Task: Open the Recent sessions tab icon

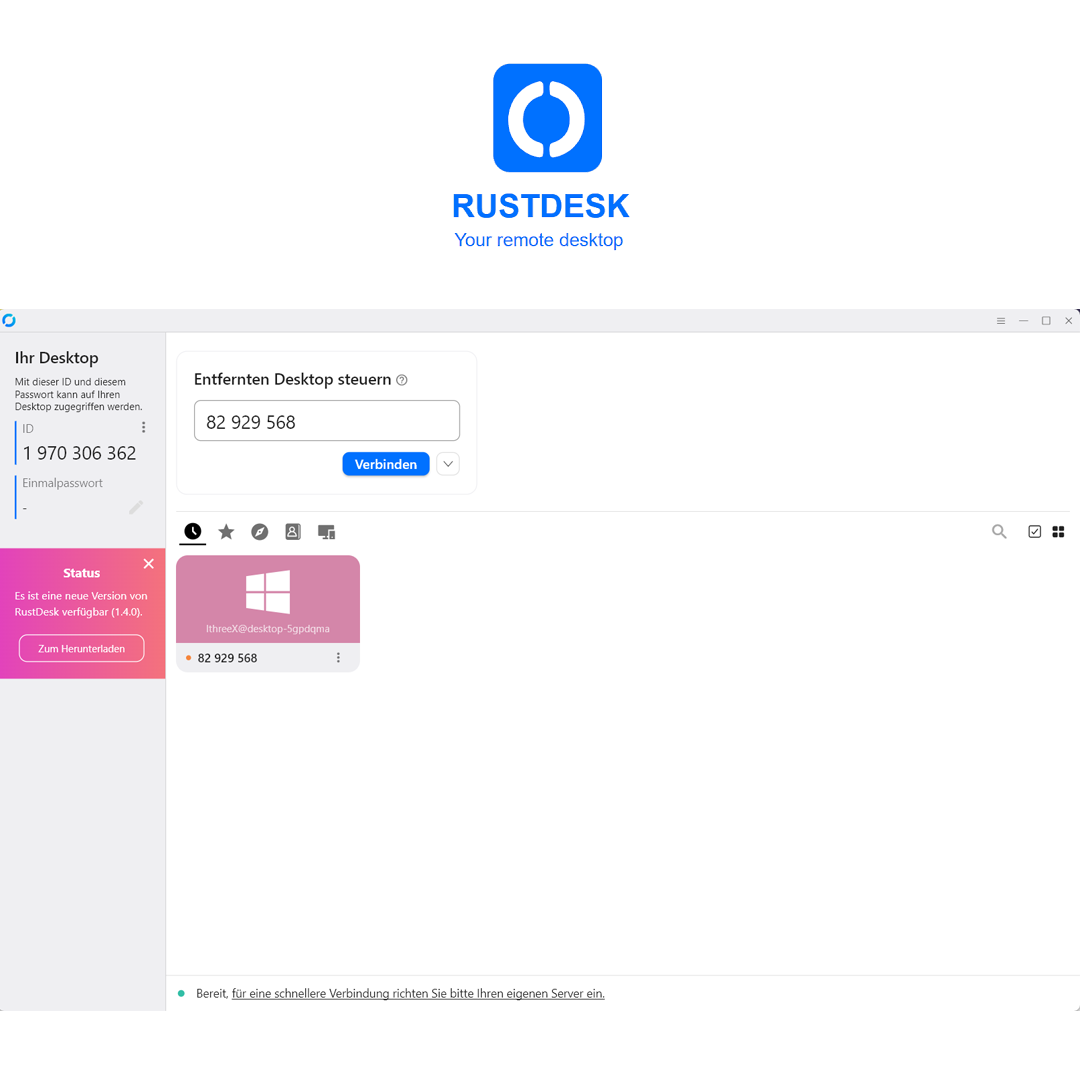Action: (192, 531)
